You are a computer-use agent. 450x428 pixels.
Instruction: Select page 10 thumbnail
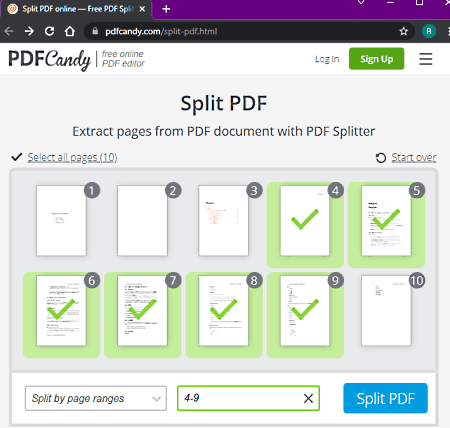tap(386, 311)
